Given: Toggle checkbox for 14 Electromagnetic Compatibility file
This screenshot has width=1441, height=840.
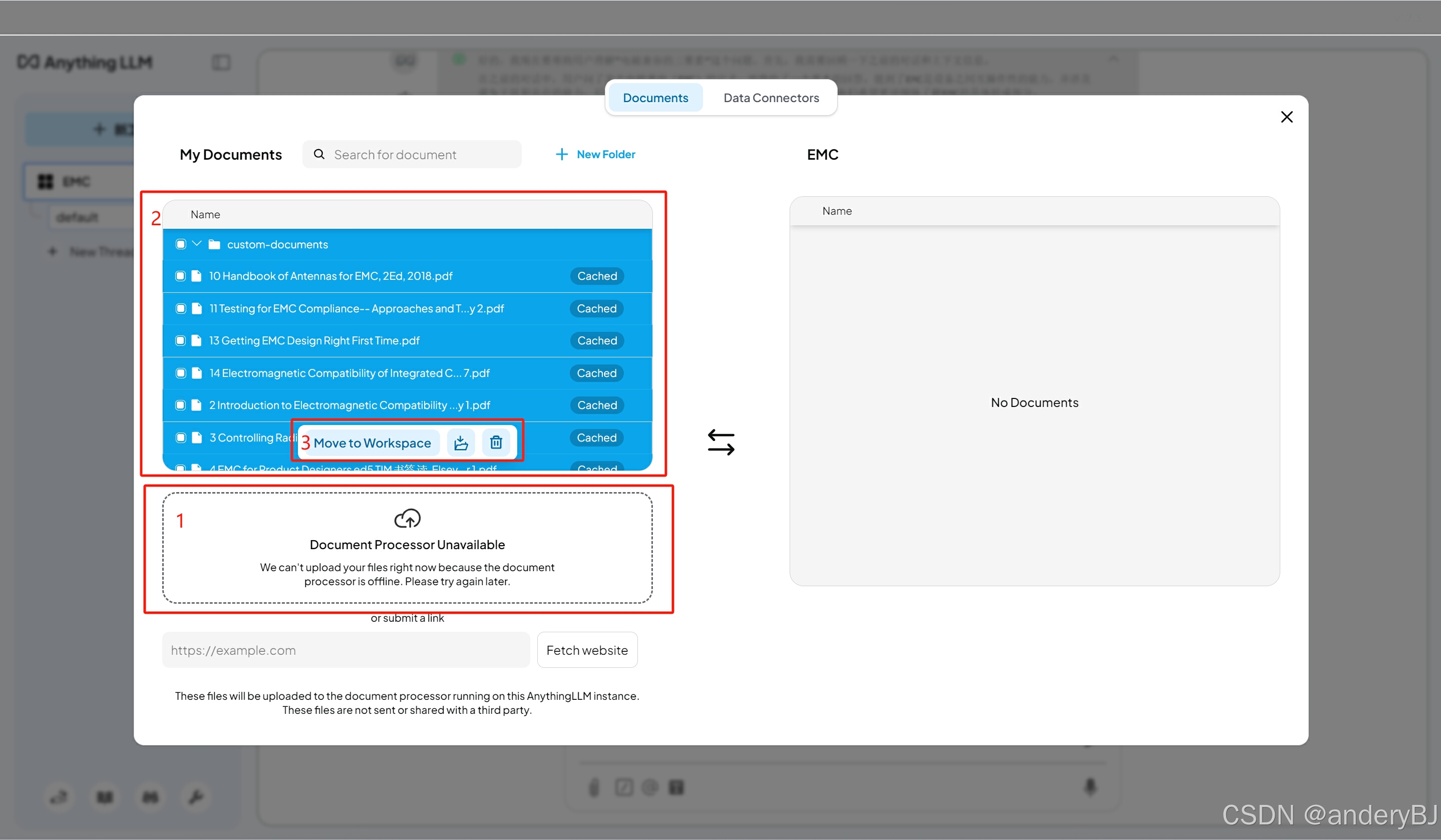Looking at the screenshot, I should pos(181,373).
